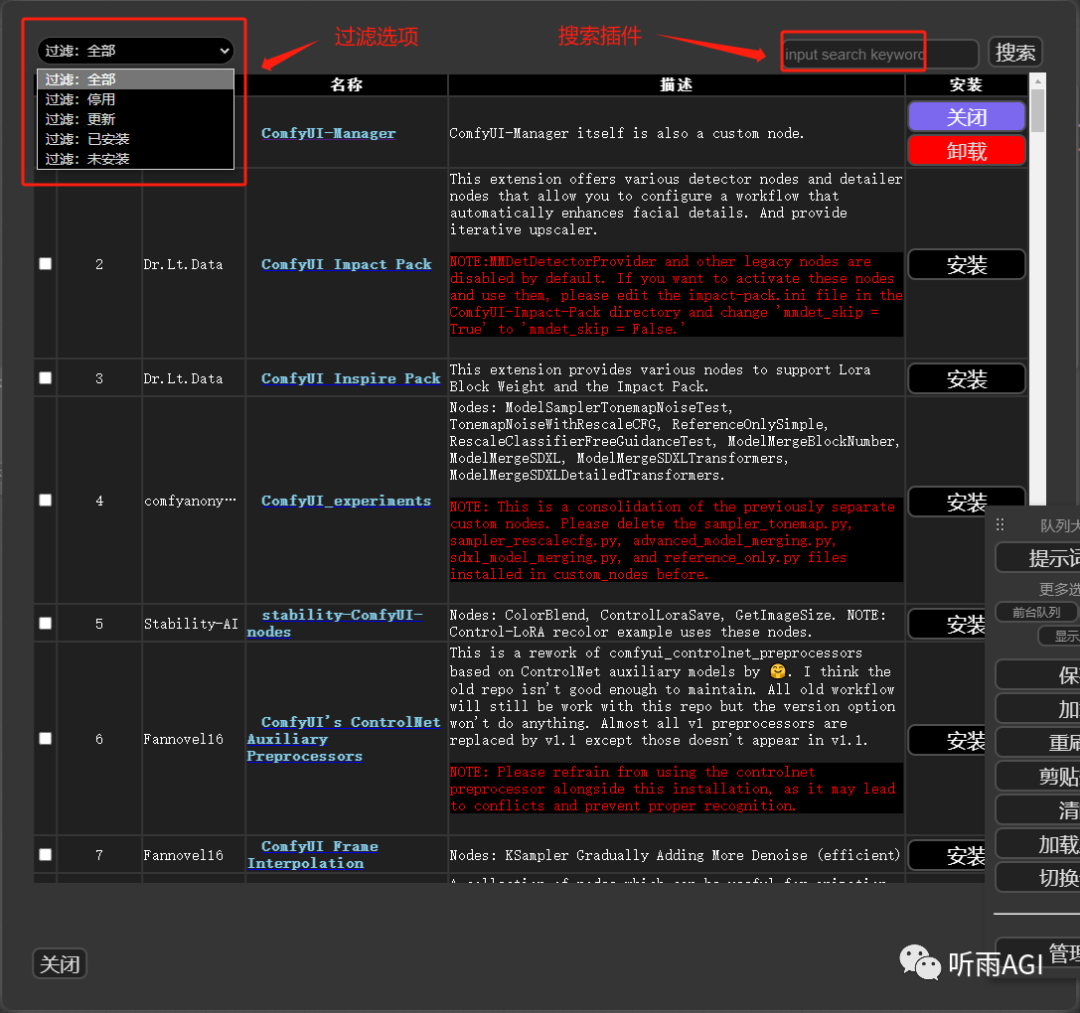
Task: Click the 名称 column header
Action: 346,85
